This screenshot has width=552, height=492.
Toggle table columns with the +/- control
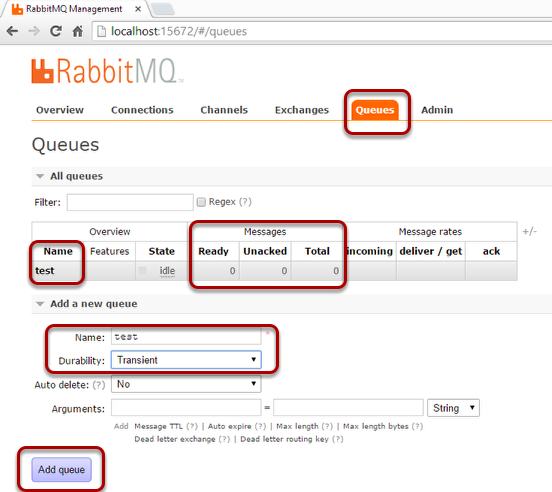[x=529, y=232]
